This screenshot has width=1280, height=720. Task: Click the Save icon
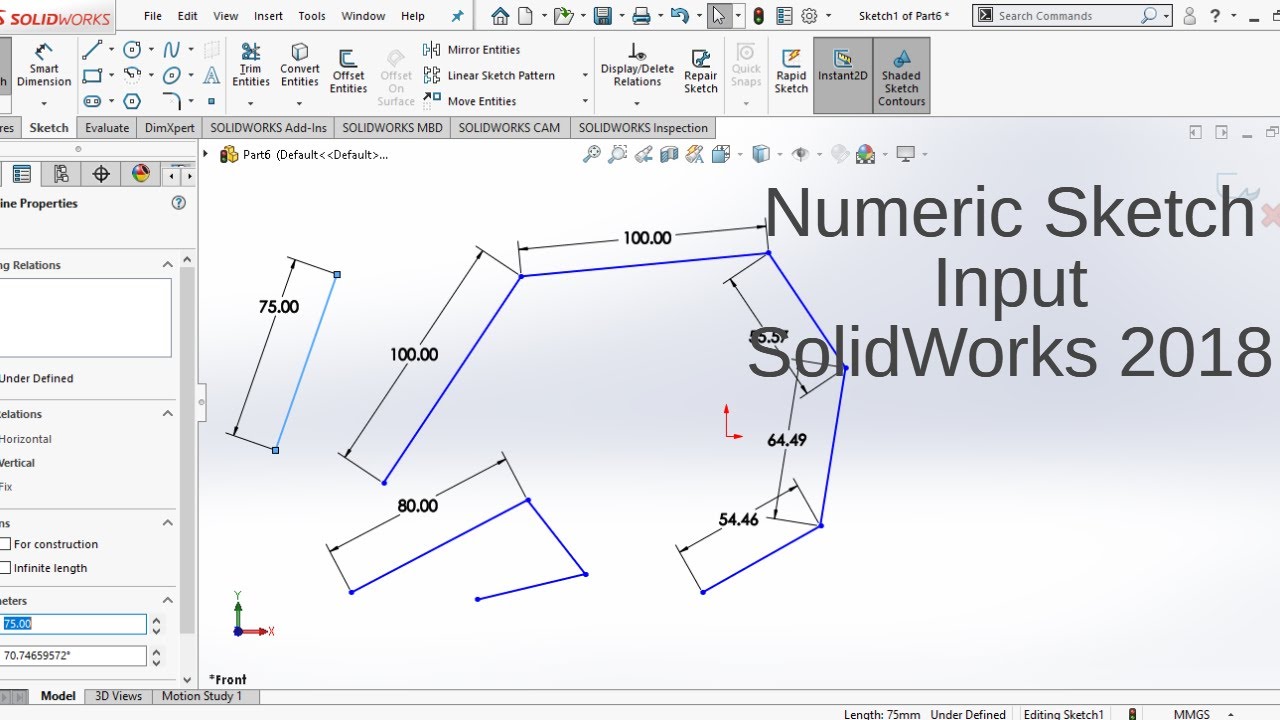(602, 16)
